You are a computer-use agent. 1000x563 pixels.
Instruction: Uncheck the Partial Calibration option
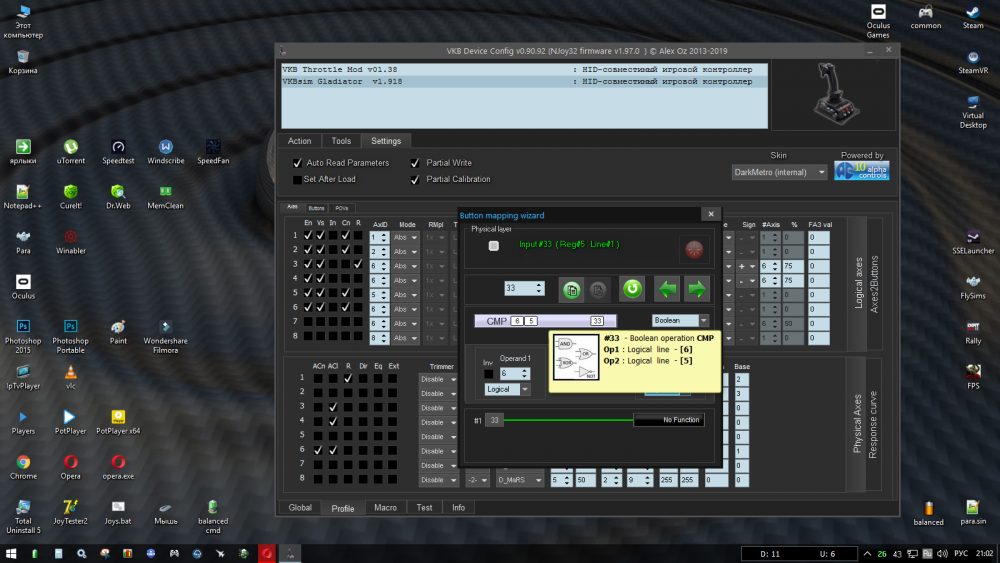[x=415, y=180]
